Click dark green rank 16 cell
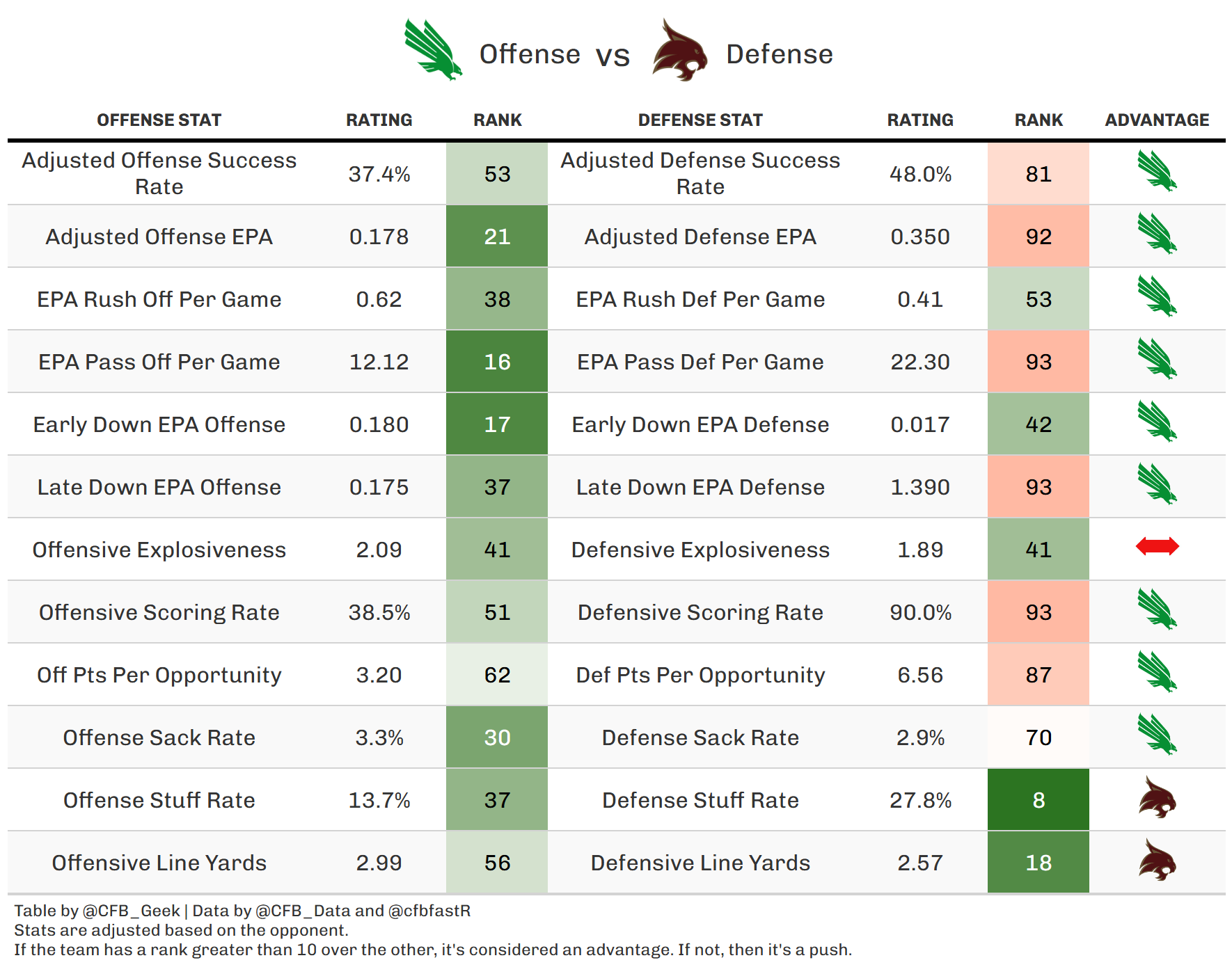 click(497, 361)
